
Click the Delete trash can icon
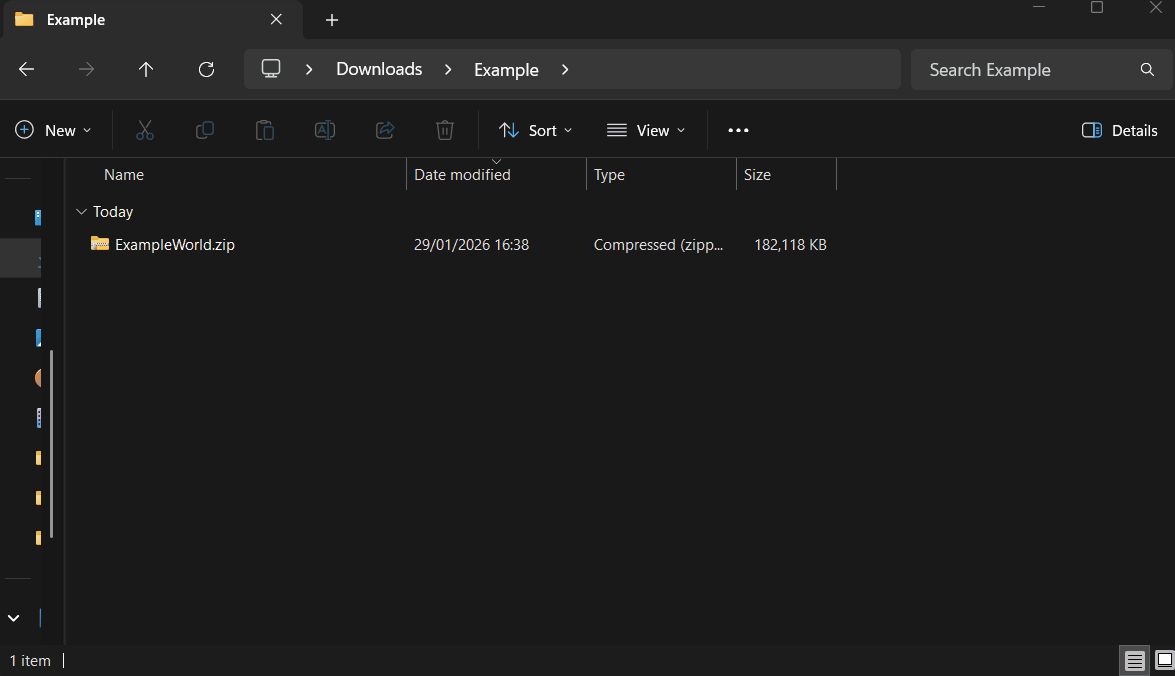pyautogui.click(x=444, y=130)
